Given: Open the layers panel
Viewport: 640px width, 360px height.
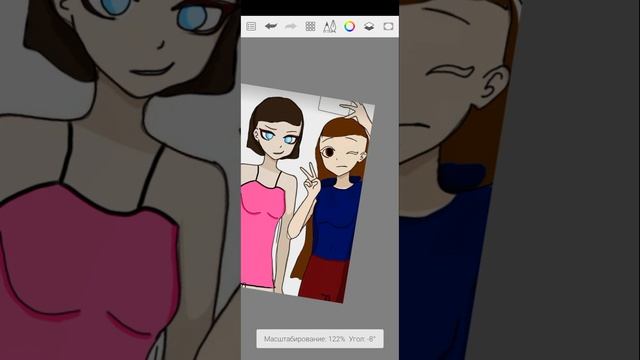Looking at the screenshot, I should (x=369, y=27).
